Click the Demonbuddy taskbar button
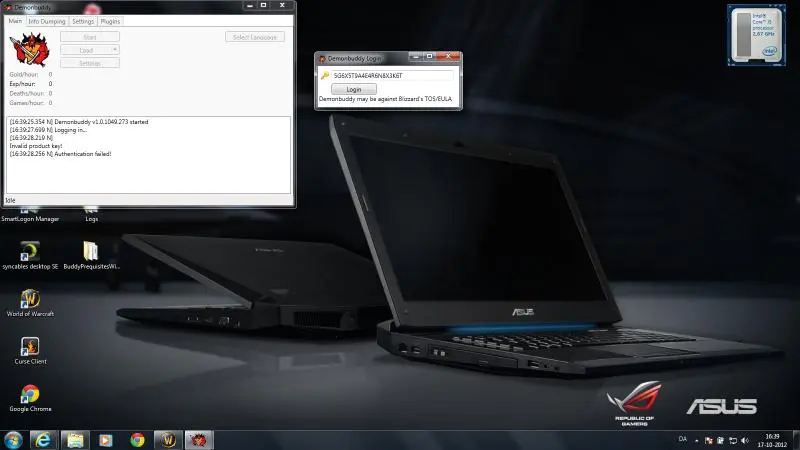Viewport: 800px width, 450px height. (199, 440)
